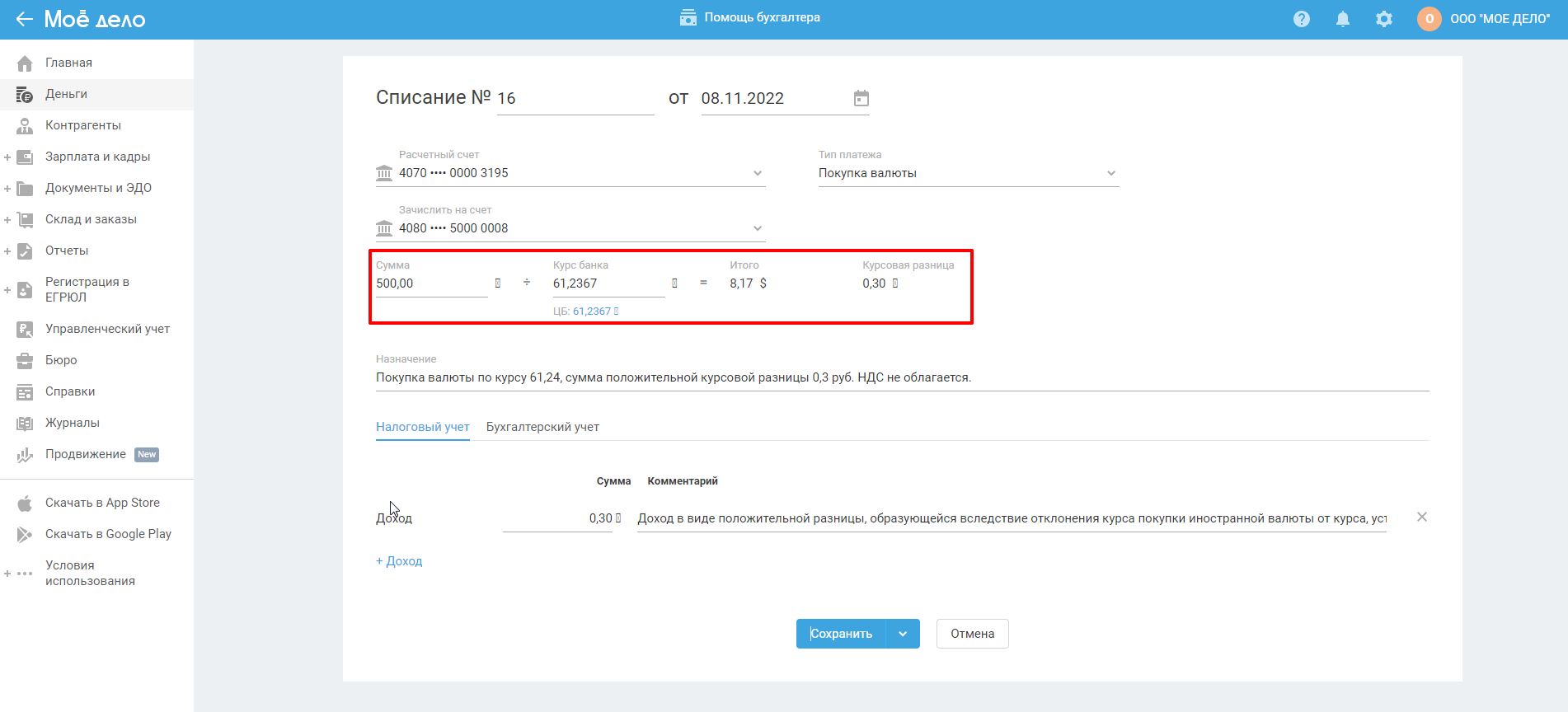This screenshot has width=1568, height=712.
Task: Click the Журналы sidebar icon
Action: [x=25, y=423]
